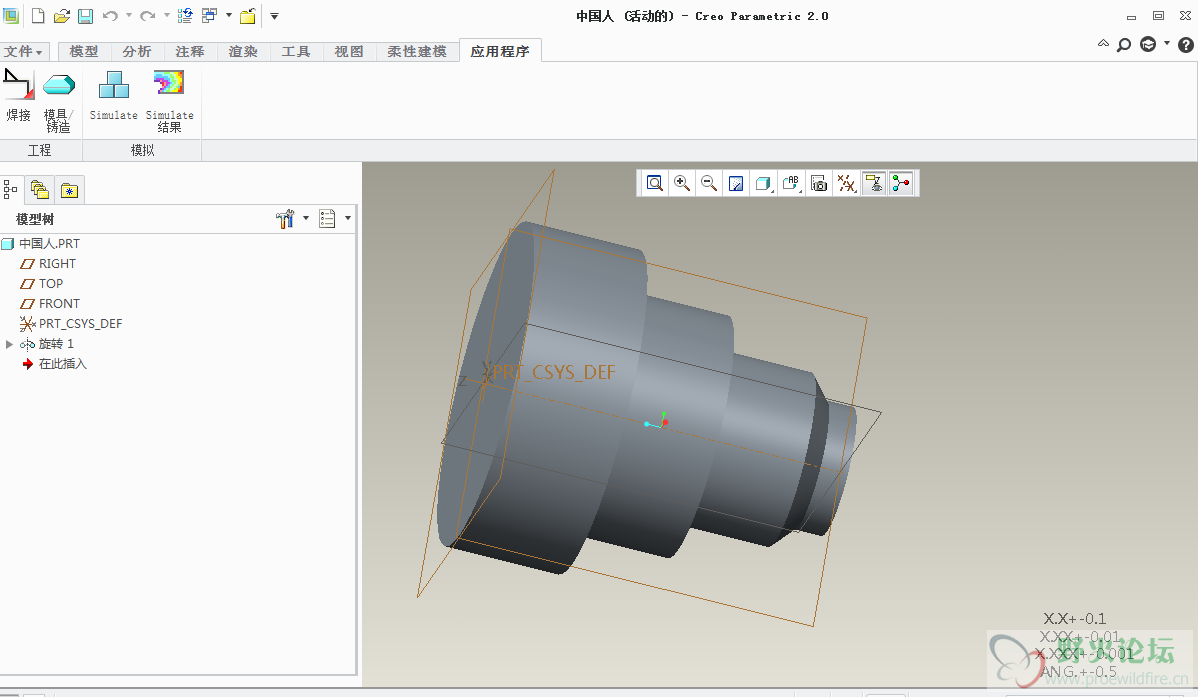This screenshot has height=697, width=1198.
Task: Switch to the 视图 ribbon tab
Action: pyautogui.click(x=349, y=51)
